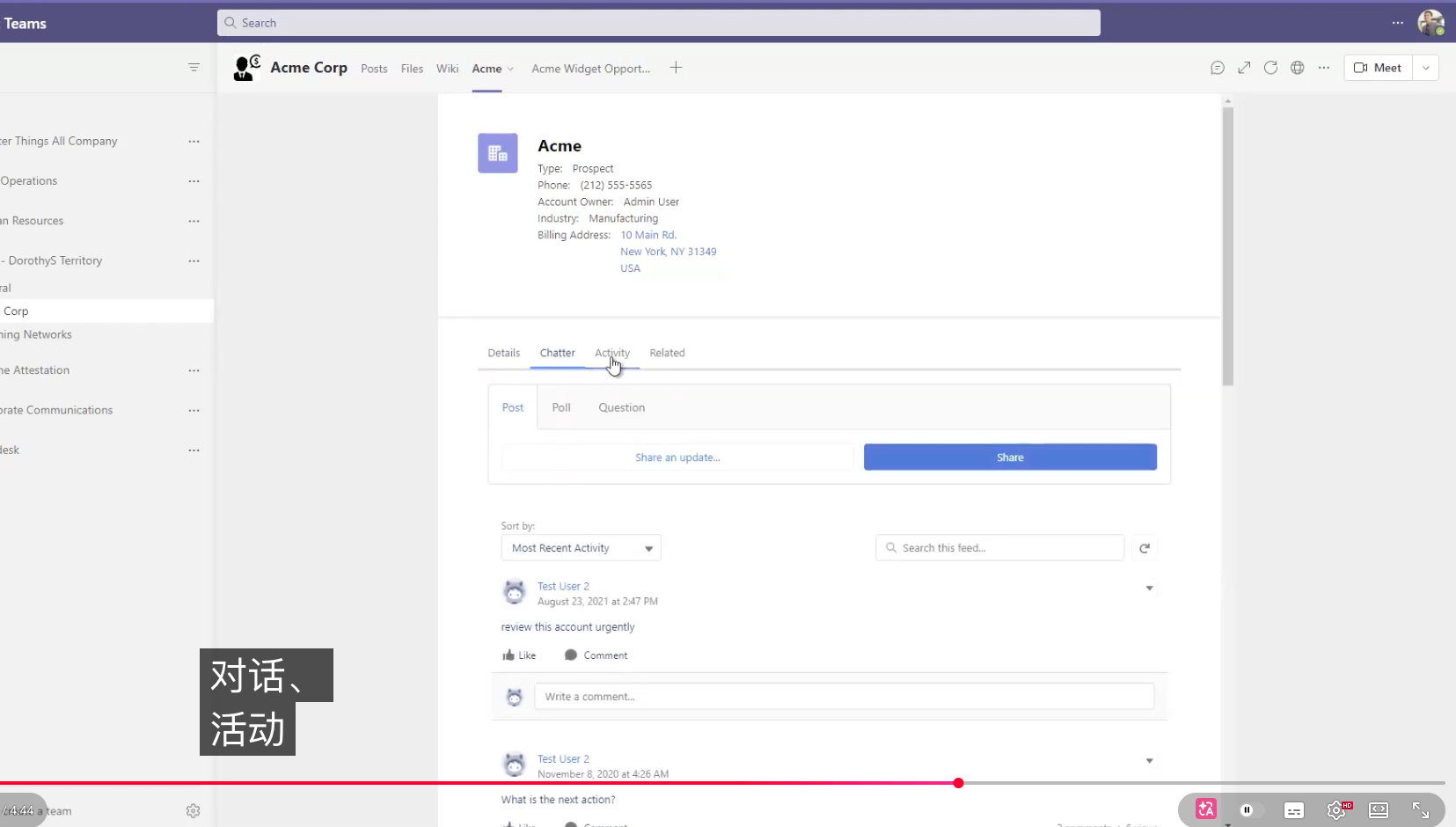Viewport: 1456px width, 827px height.
Task: Select the Post composer tab
Action: (513, 407)
